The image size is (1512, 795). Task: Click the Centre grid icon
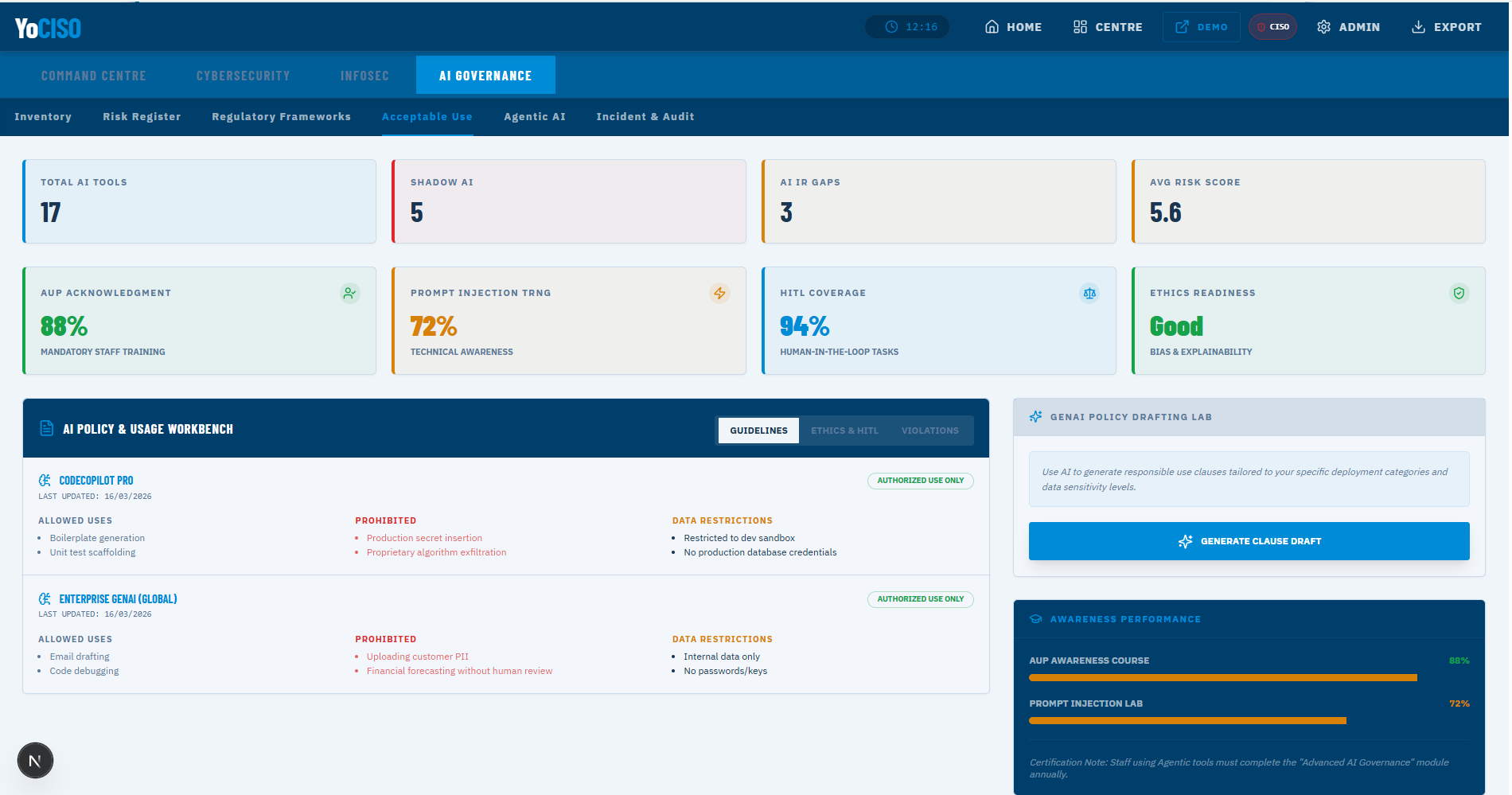tap(1080, 27)
